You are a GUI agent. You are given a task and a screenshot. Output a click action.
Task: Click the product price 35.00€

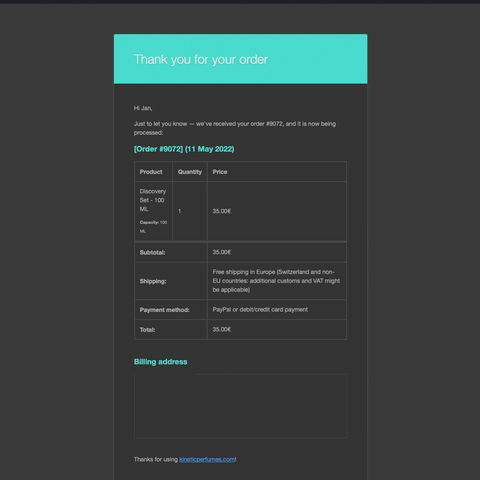click(222, 211)
